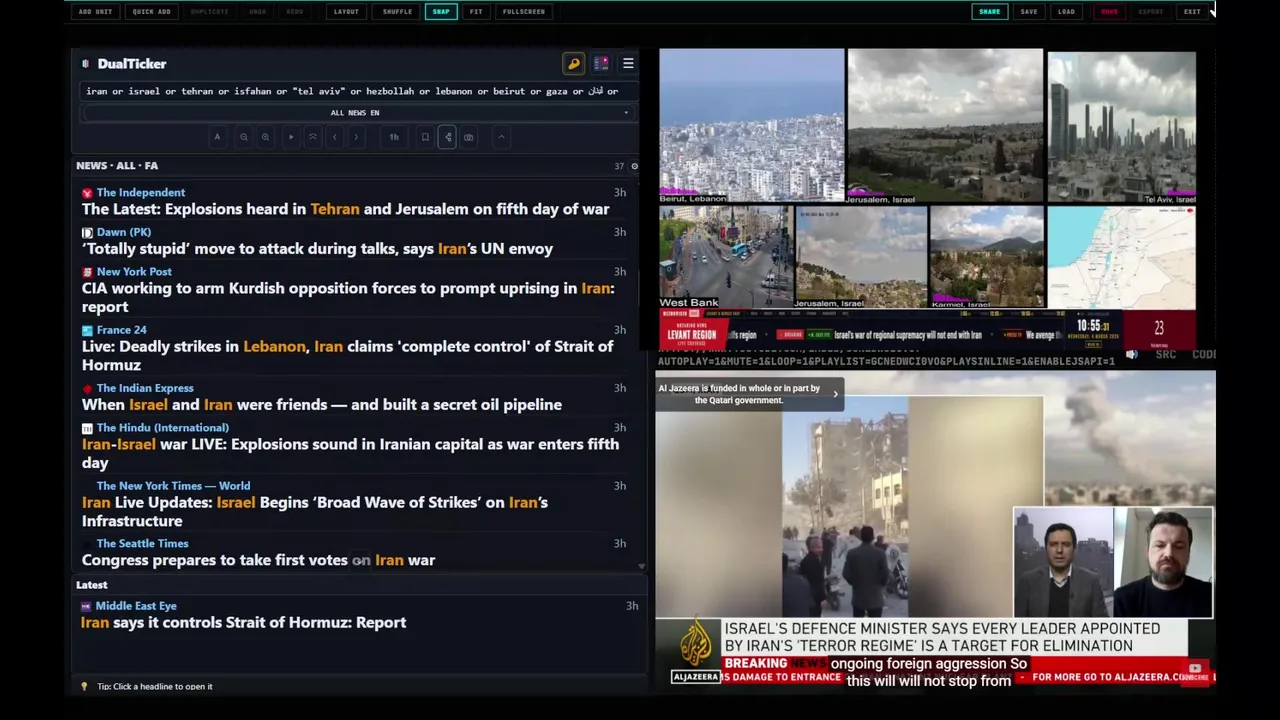This screenshot has width=1280, height=720.
Task: Select the Beirut, Lebanon webcam feed
Action: click(752, 126)
